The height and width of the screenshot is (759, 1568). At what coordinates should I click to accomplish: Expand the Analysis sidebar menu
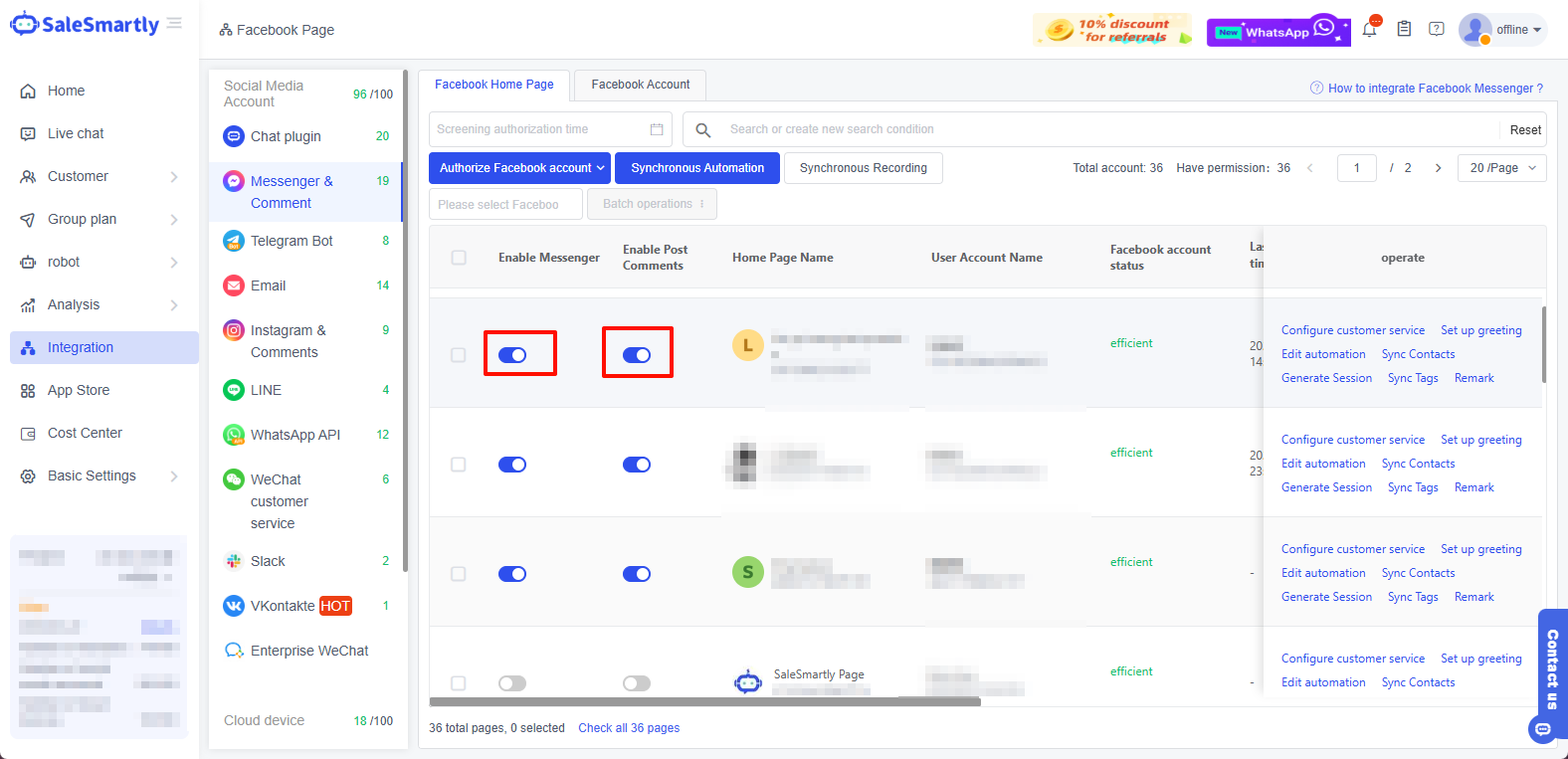coord(174,304)
